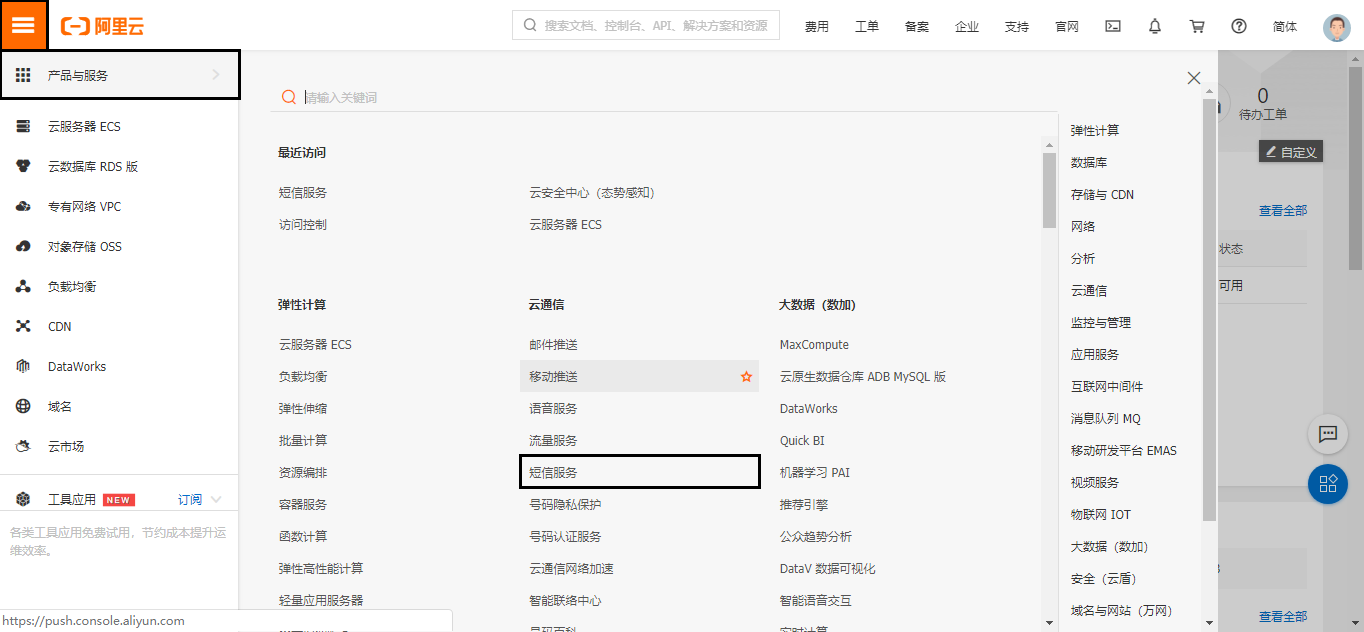Screen dimensions: 1364x632
Task: Open 短信服务 under 云通信
Action: click(553, 472)
